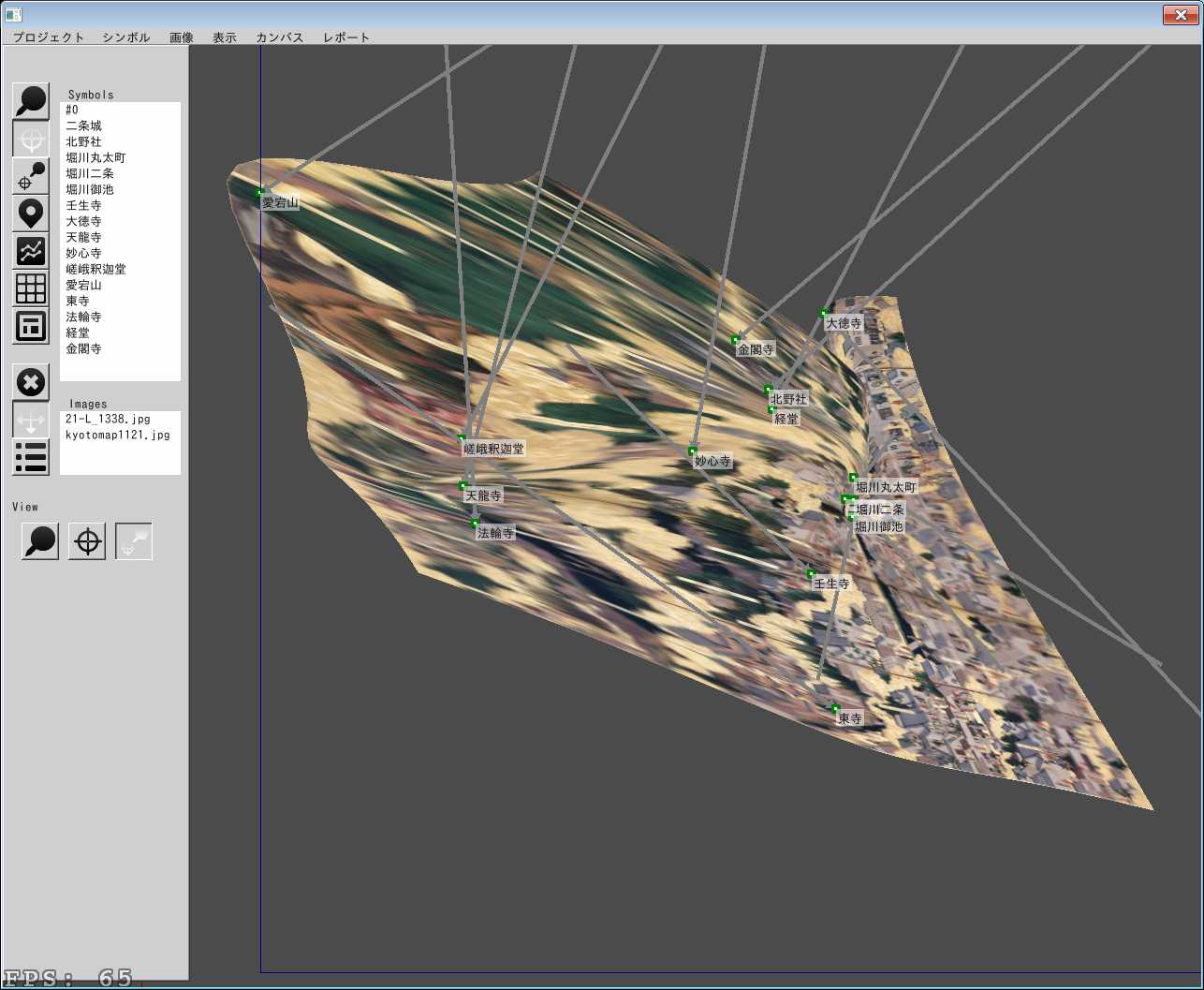This screenshot has height=990, width=1204.
Task: Select 堀川二条 in the Symbols list
Action: pos(120,173)
